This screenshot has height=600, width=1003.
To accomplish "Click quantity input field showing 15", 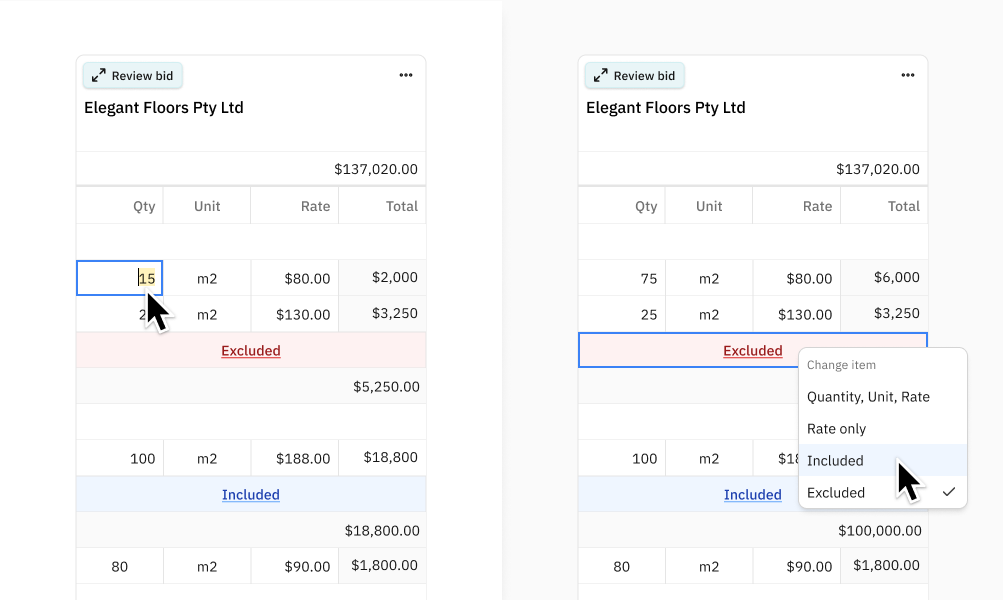I will pos(119,277).
